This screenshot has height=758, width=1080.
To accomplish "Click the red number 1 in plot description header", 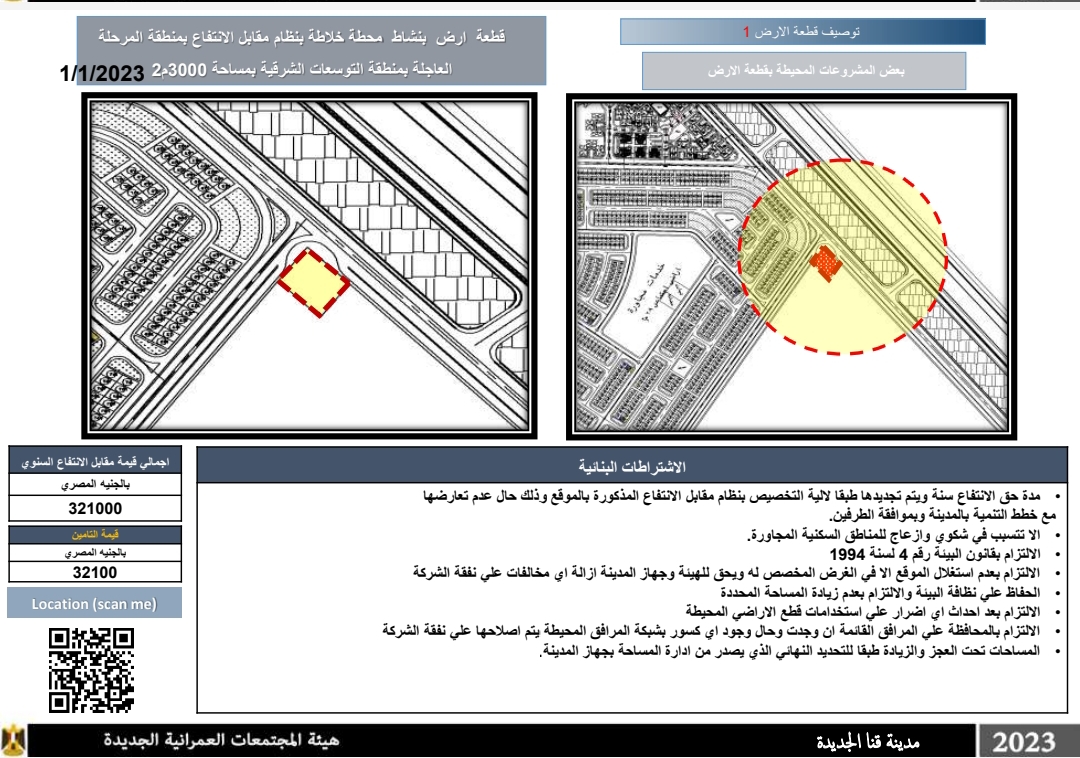I will tap(746, 33).
